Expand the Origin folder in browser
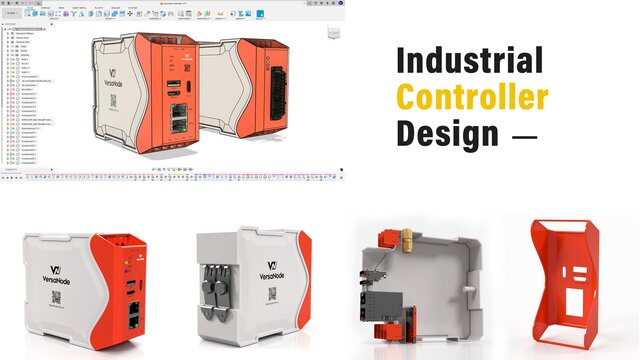 [8, 46]
